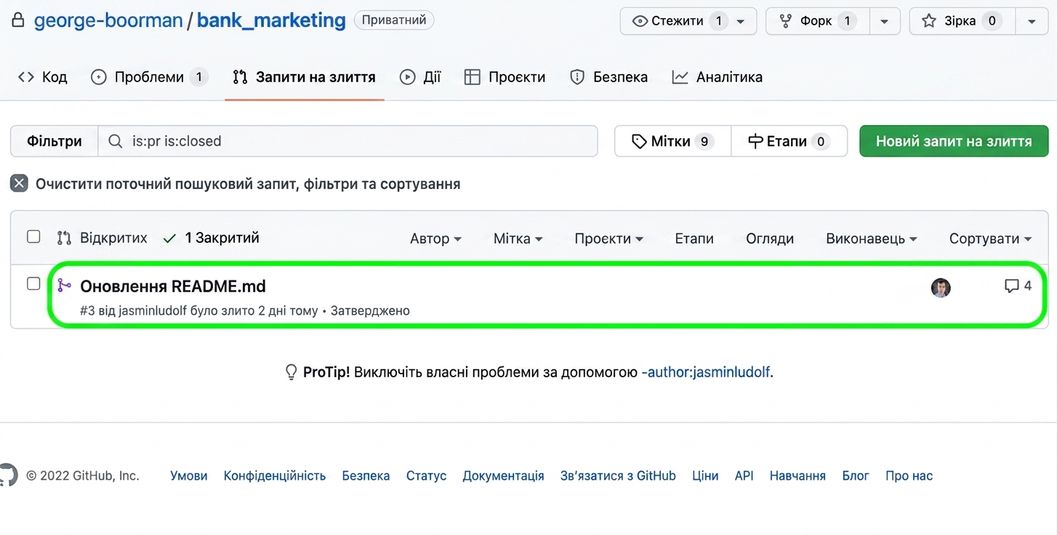The width and height of the screenshot is (1057, 535).
Task: Go to the Безпека tab
Action: point(609,77)
